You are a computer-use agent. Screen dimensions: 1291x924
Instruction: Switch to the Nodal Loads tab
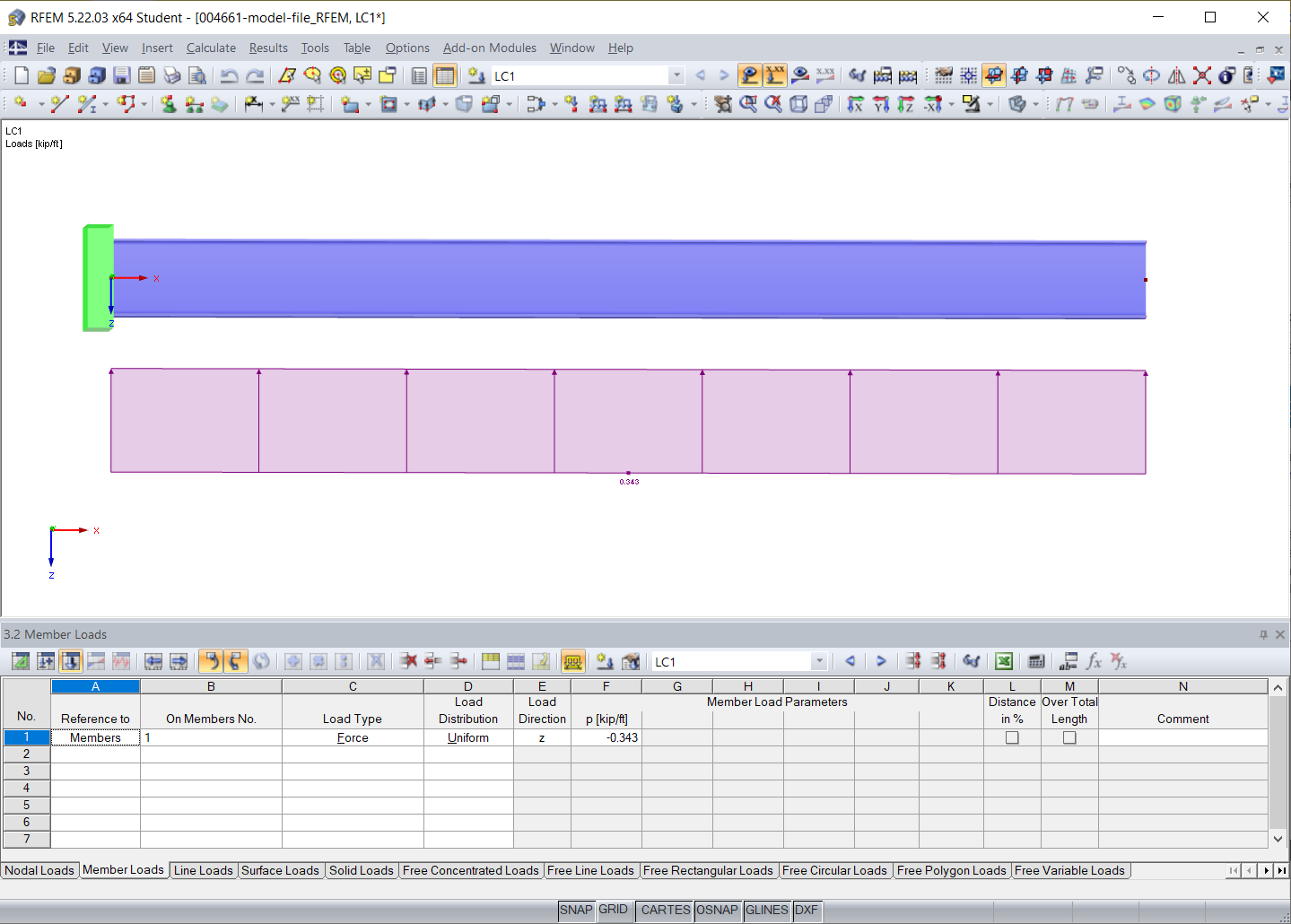tap(39, 870)
